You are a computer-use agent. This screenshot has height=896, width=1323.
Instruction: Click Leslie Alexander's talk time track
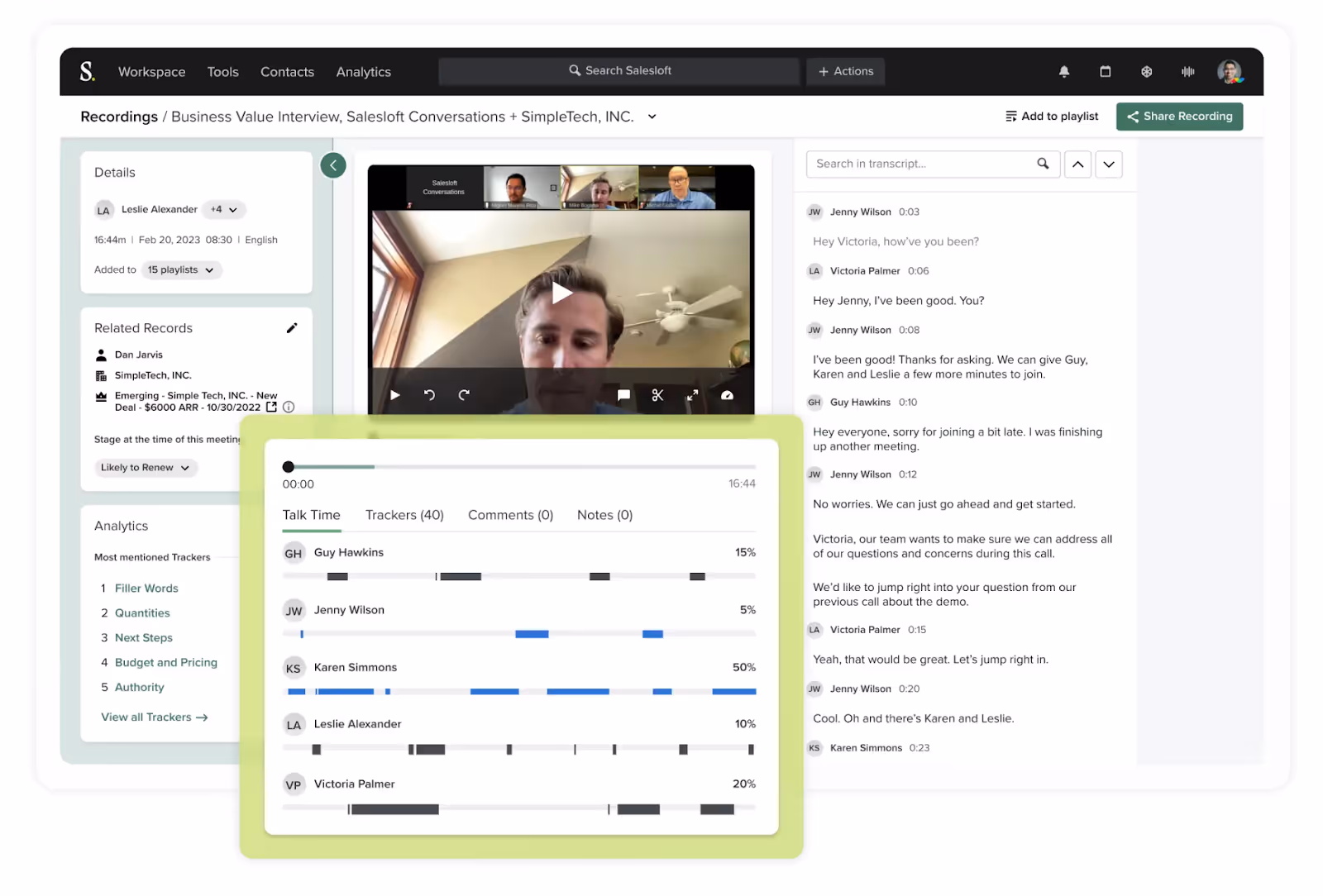(x=519, y=749)
